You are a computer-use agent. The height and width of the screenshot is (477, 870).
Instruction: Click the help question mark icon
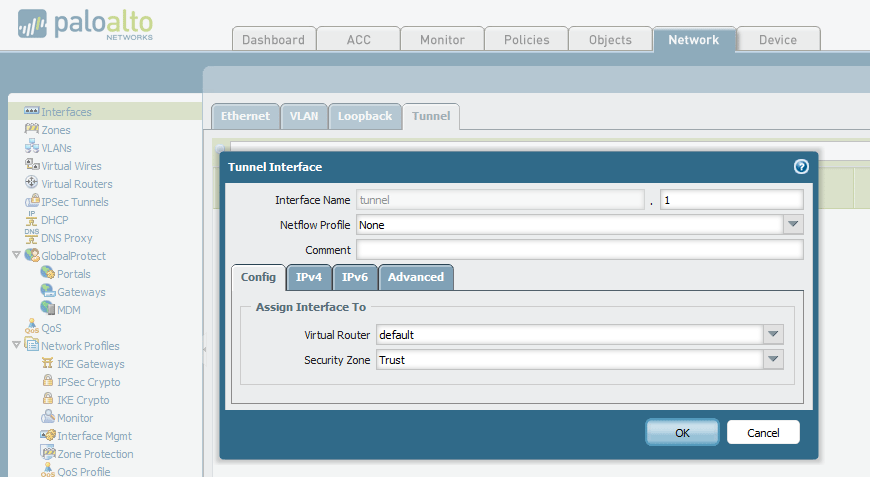point(800,167)
